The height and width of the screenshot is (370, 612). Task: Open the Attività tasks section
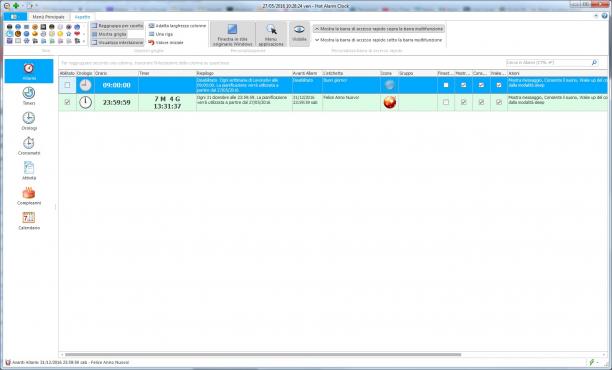[x=29, y=171]
